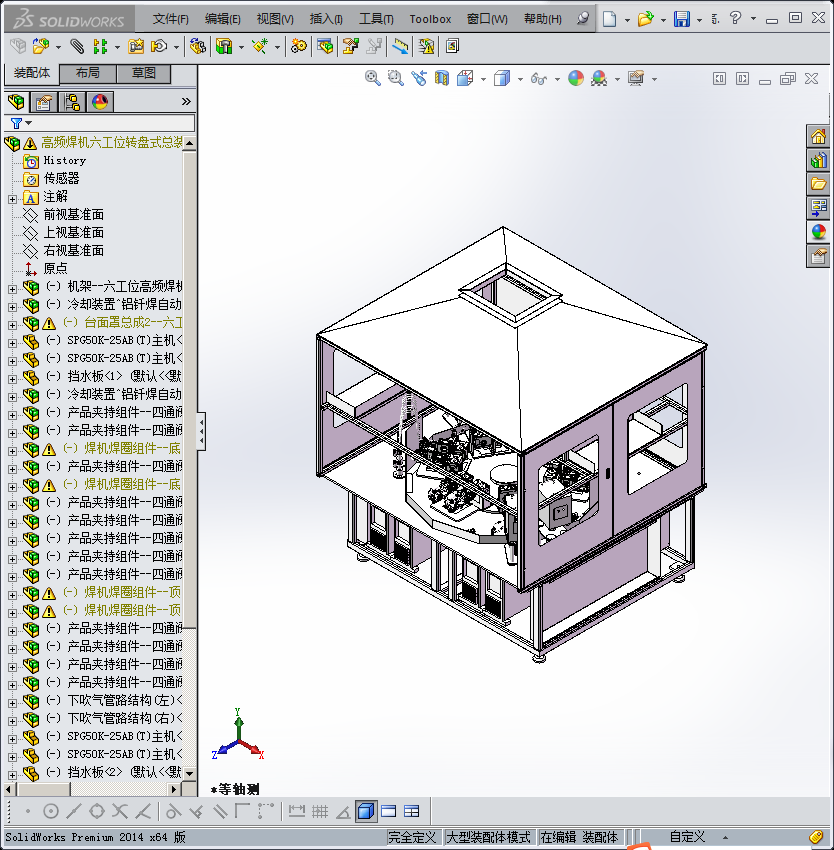
Task: Click the Apply Scene icon
Action: point(599,79)
